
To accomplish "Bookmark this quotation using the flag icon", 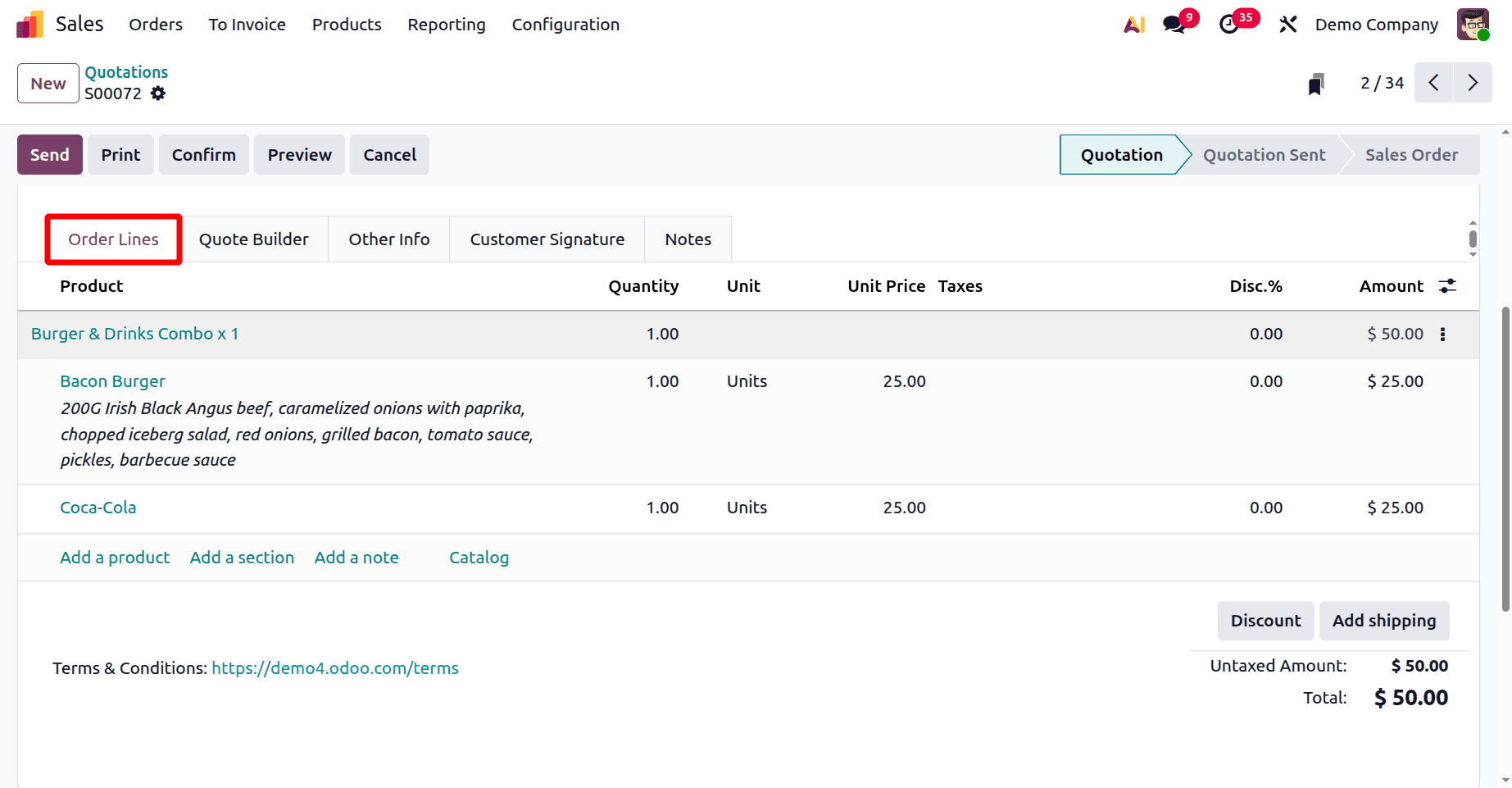I will pyautogui.click(x=1316, y=83).
